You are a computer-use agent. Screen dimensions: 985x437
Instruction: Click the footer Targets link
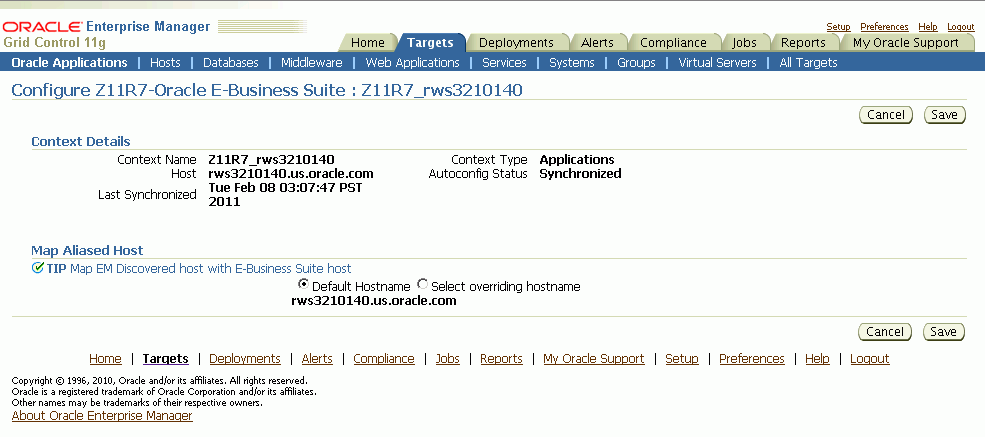165,359
